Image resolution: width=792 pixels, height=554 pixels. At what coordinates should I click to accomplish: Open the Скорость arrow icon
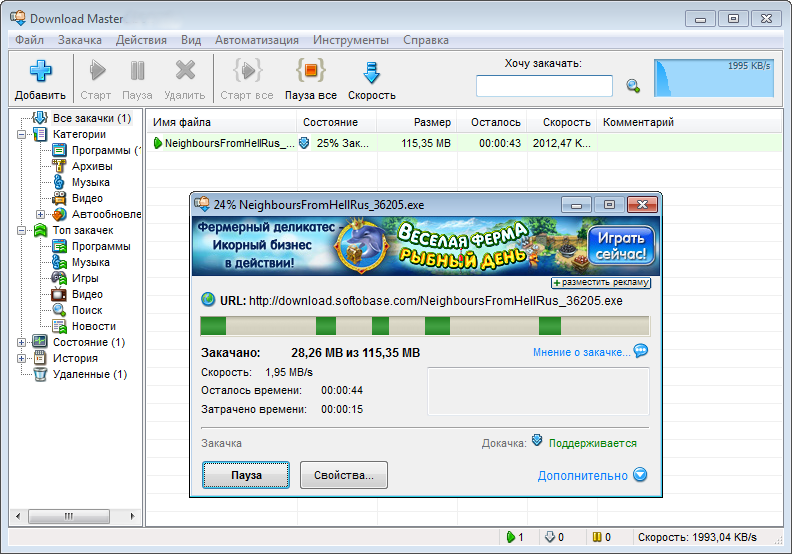(371, 72)
